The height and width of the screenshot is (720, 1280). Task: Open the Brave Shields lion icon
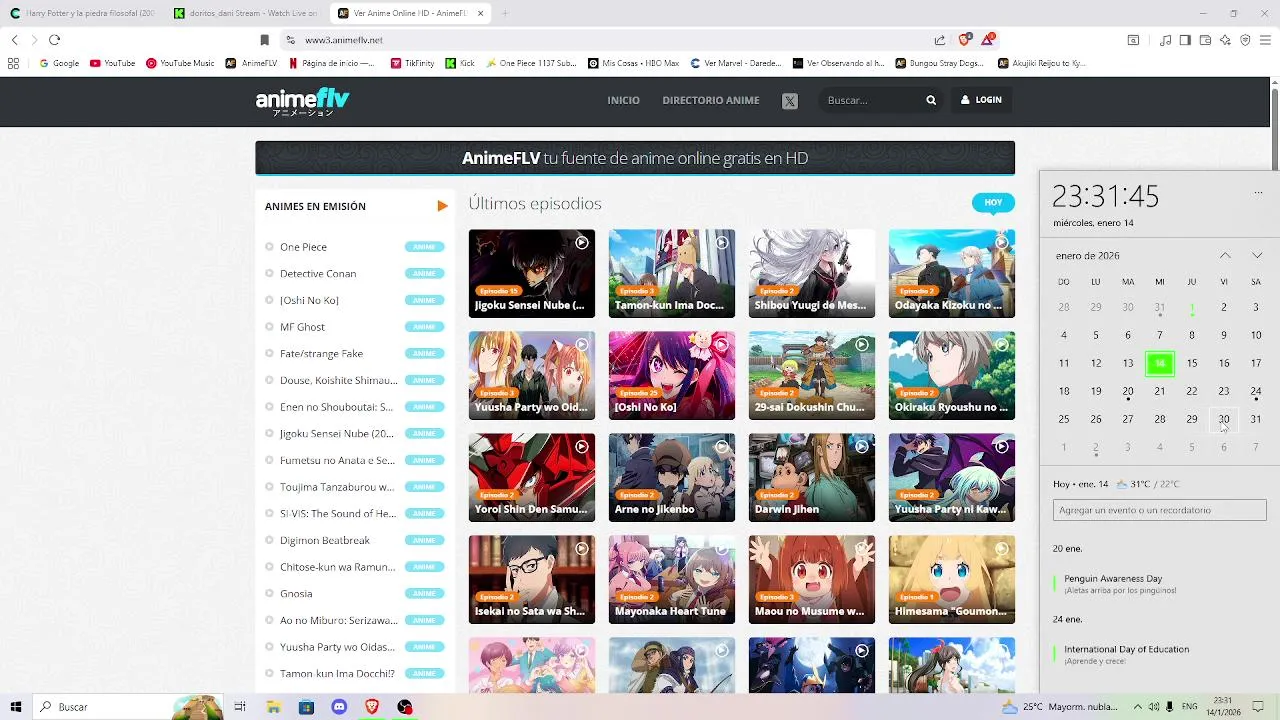click(964, 40)
